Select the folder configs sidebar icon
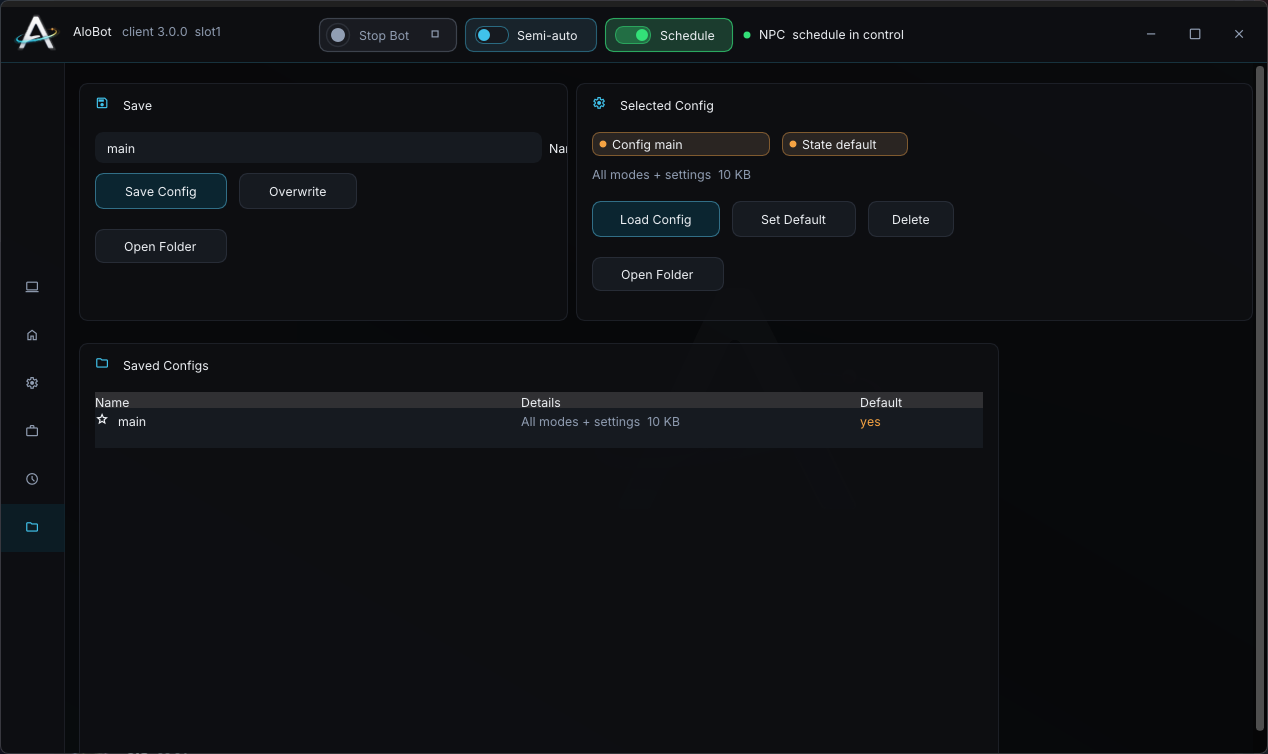 (x=32, y=527)
